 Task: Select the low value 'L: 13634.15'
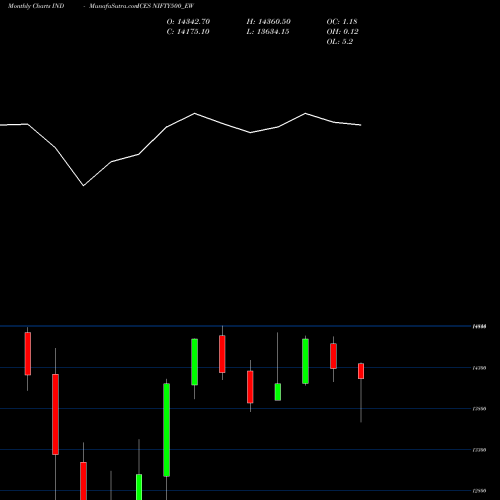[268, 32]
